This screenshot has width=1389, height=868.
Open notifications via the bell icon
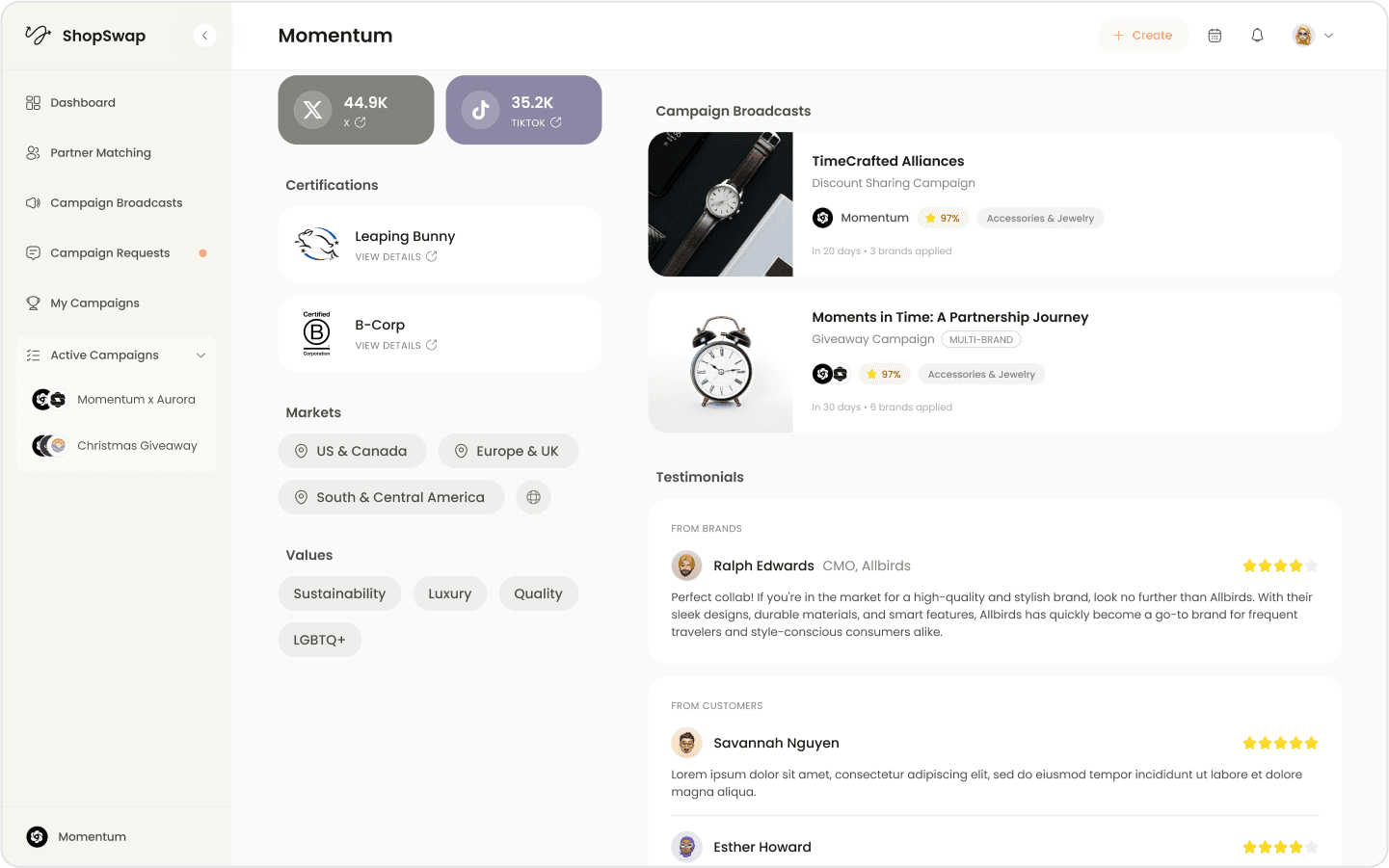tap(1257, 35)
